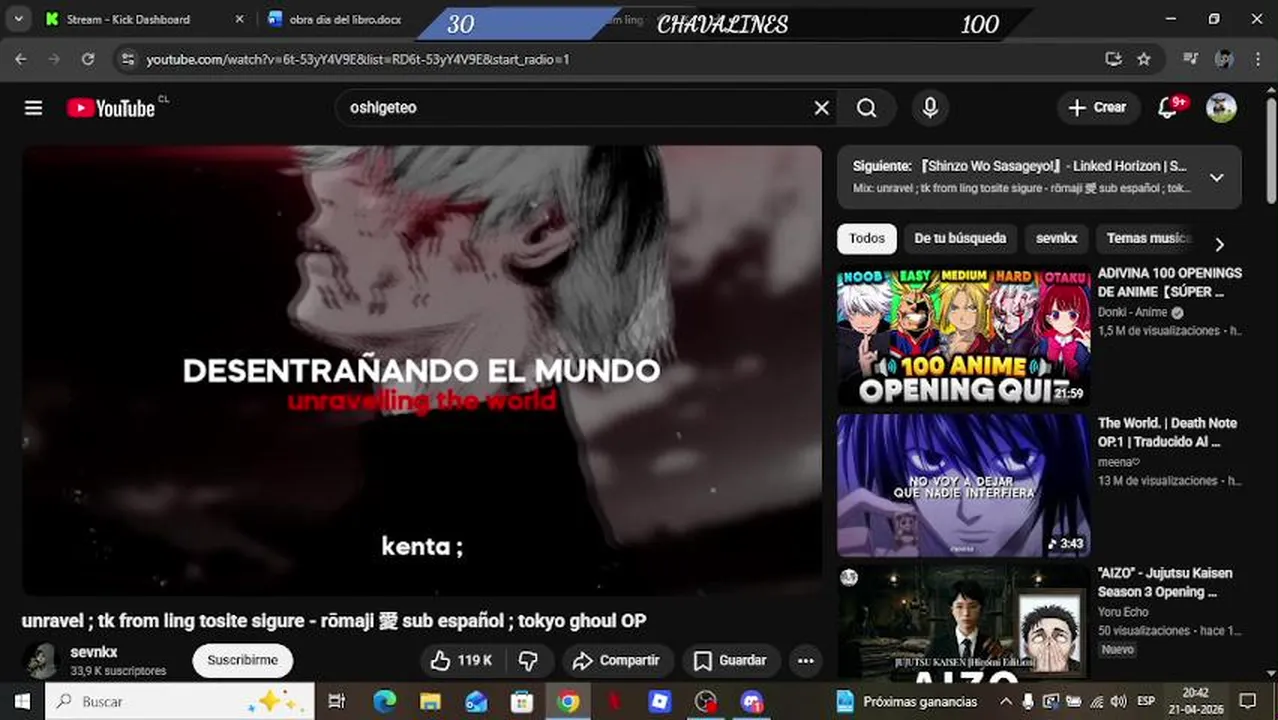Reload the page with the refresh icon
The height and width of the screenshot is (720, 1278).
tap(88, 59)
